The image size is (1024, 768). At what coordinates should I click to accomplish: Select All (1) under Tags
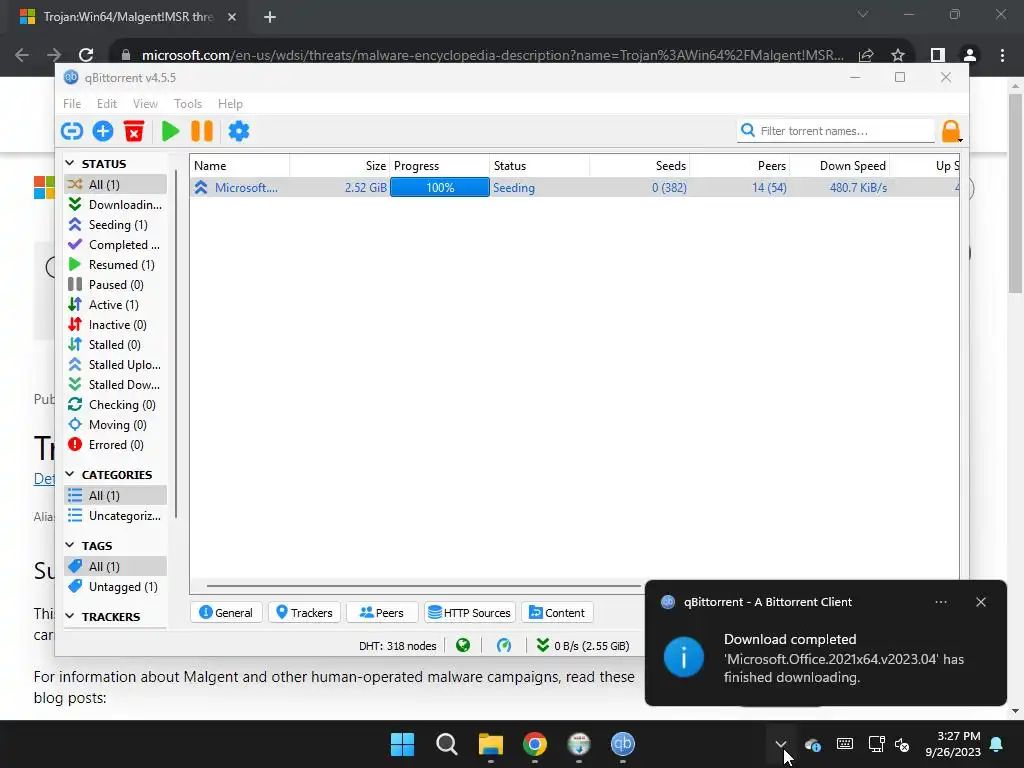coord(116,567)
